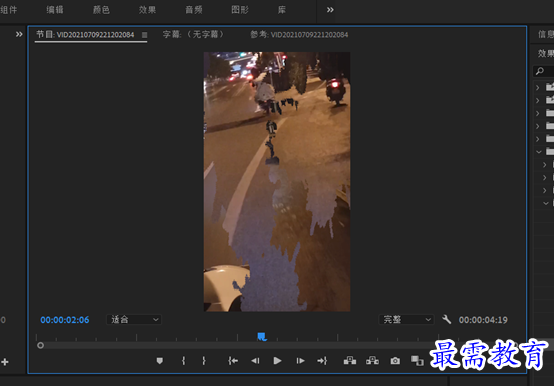Show more workspaces via double-arrow overflow
Image resolution: width=554 pixels, height=386 pixels.
(x=330, y=10)
